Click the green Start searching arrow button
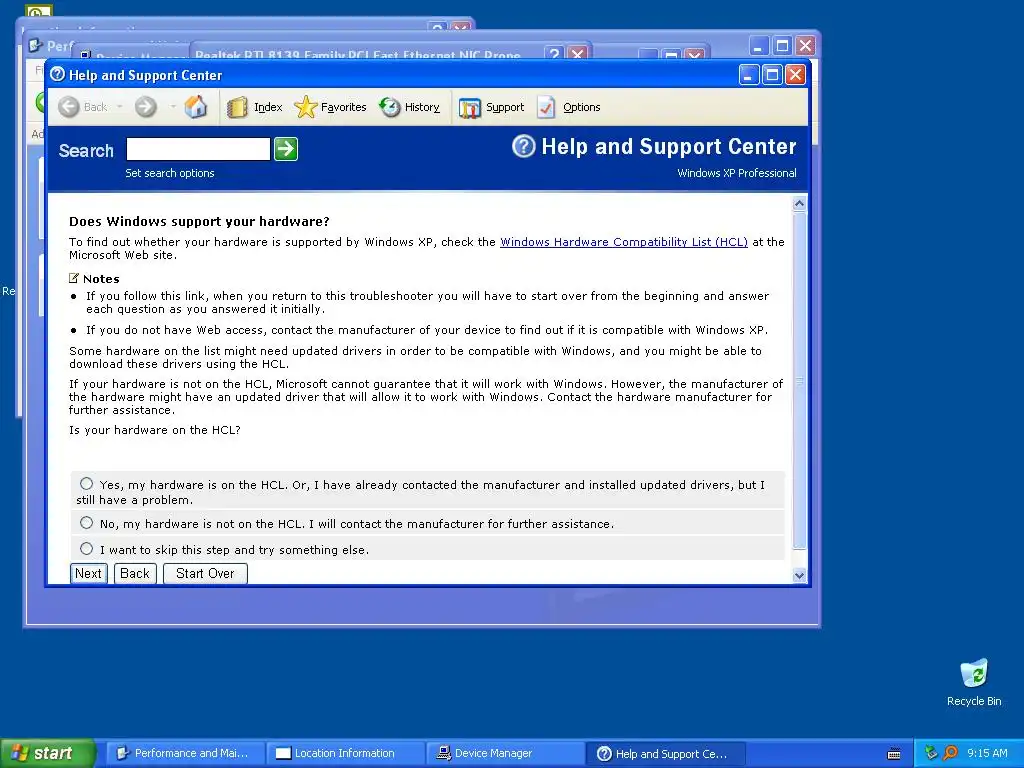Image resolution: width=1024 pixels, height=768 pixels. [285, 149]
